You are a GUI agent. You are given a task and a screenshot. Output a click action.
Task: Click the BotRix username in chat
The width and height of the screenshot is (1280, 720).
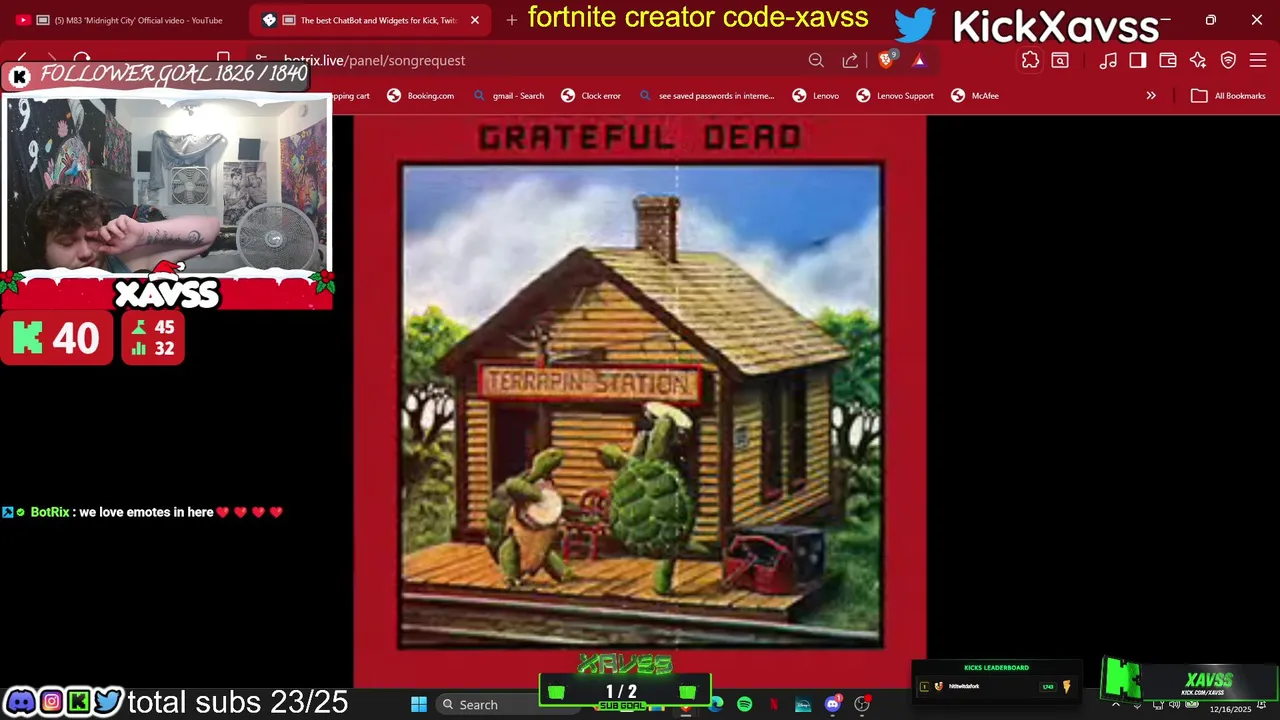tap(50, 512)
